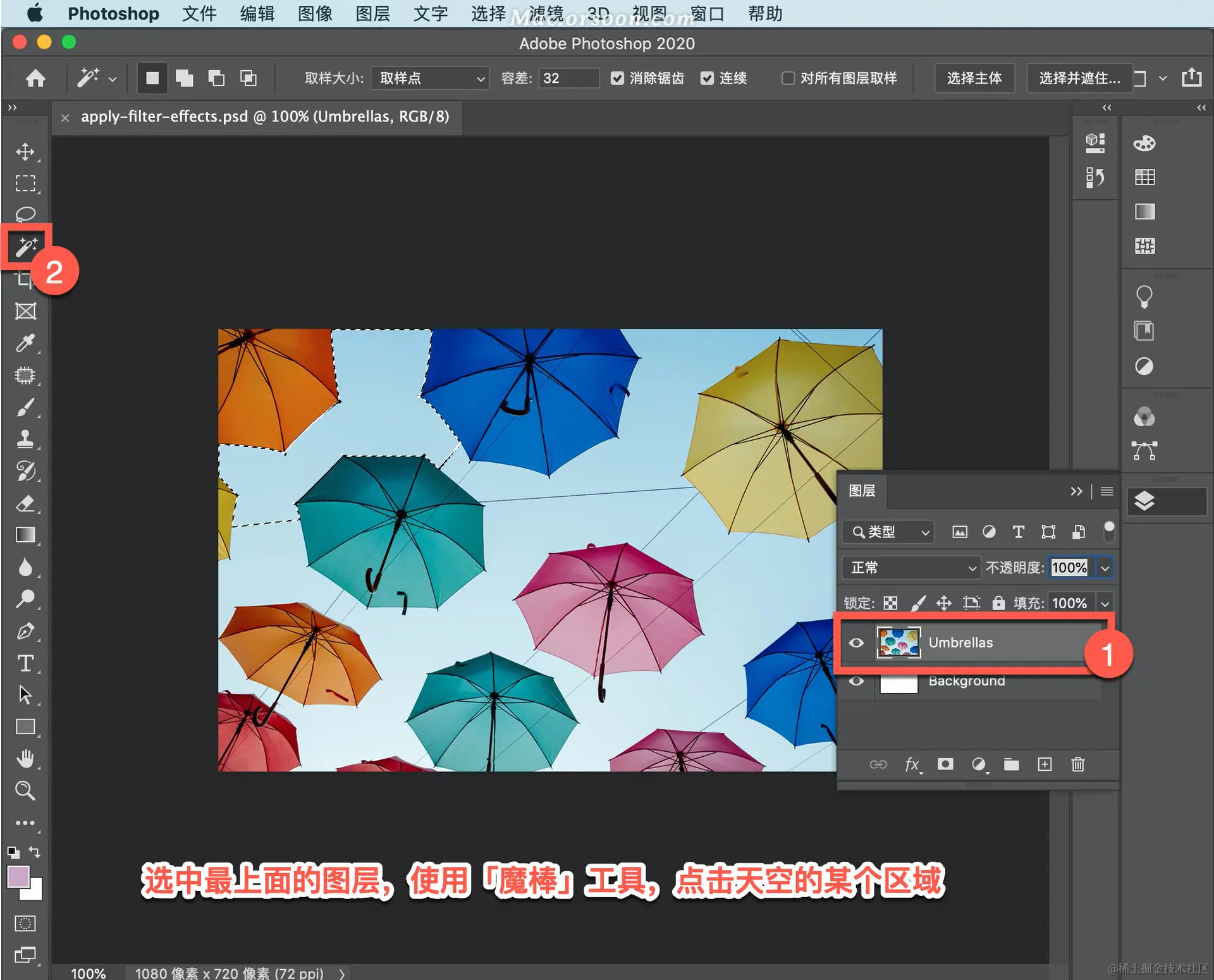The image size is (1214, 980).
Task: Select the Eyedropper tool
Action: (25, 343)
